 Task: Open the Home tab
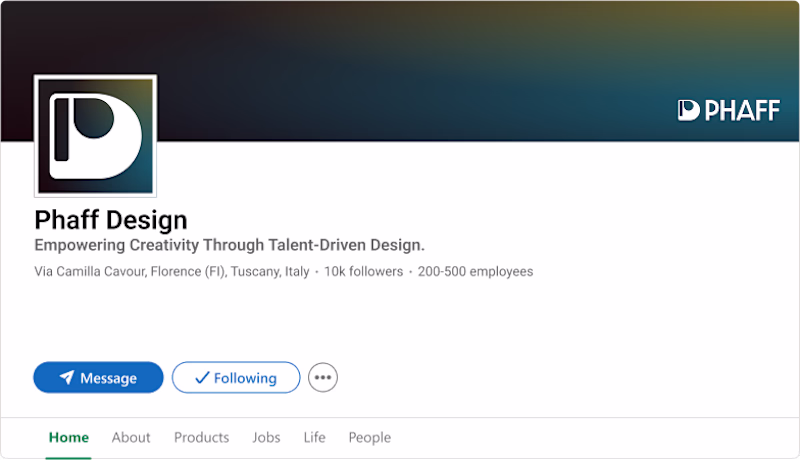[69, 437]
